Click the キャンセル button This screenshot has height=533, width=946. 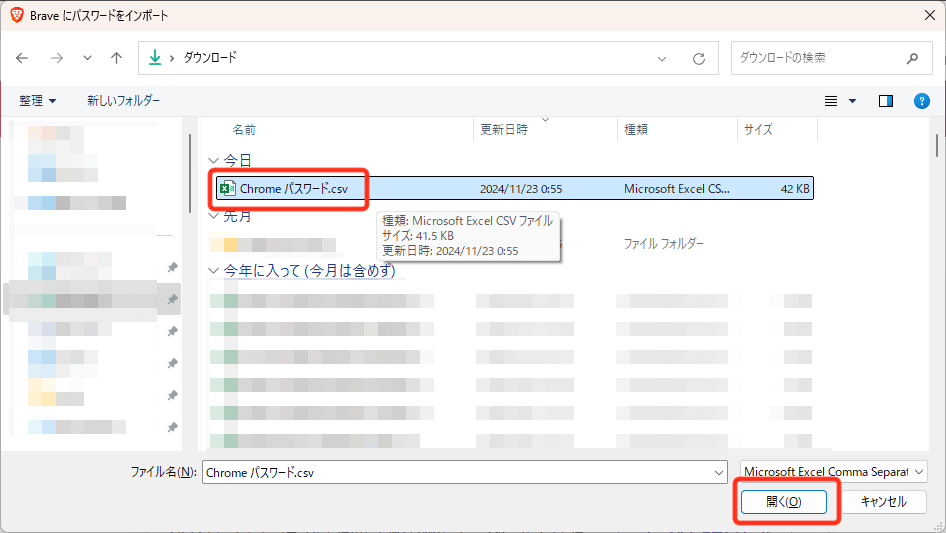pos(883,502)
